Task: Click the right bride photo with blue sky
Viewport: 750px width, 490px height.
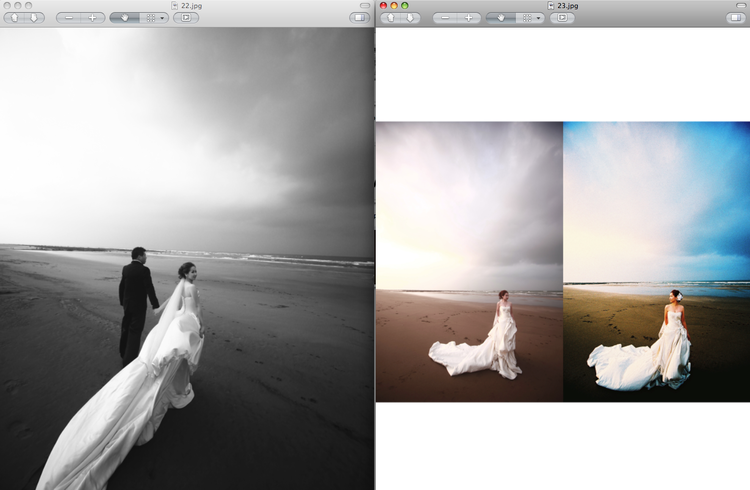Action: tap(657, 262)
